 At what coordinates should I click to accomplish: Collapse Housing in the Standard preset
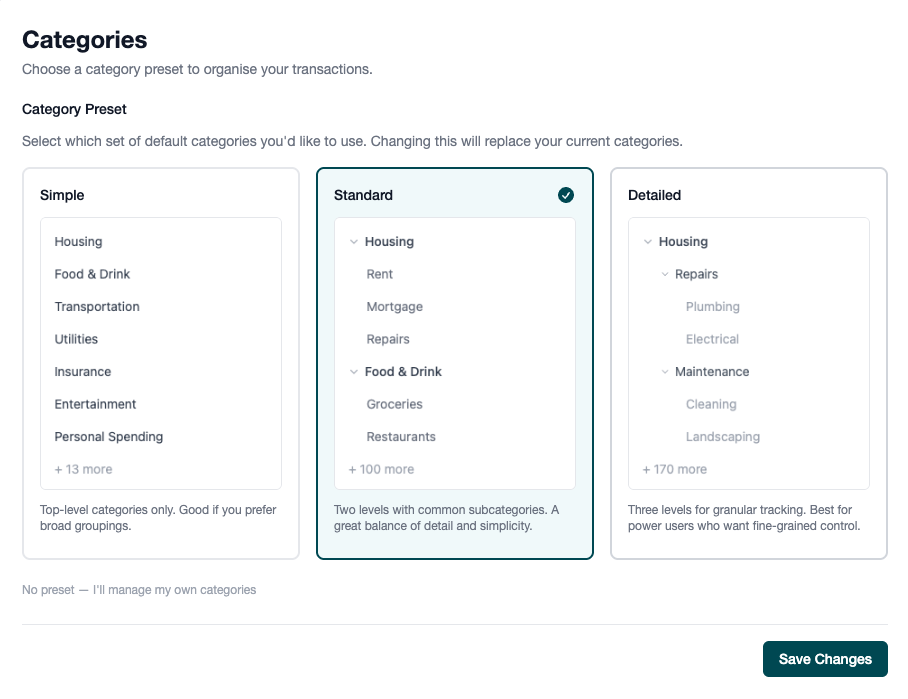tap(353, 241)
